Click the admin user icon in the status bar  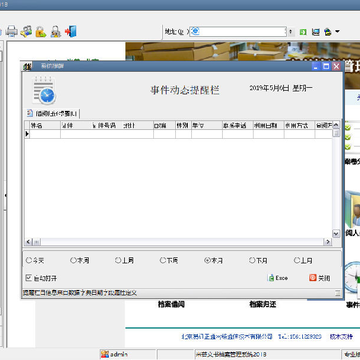pos(105,354)
